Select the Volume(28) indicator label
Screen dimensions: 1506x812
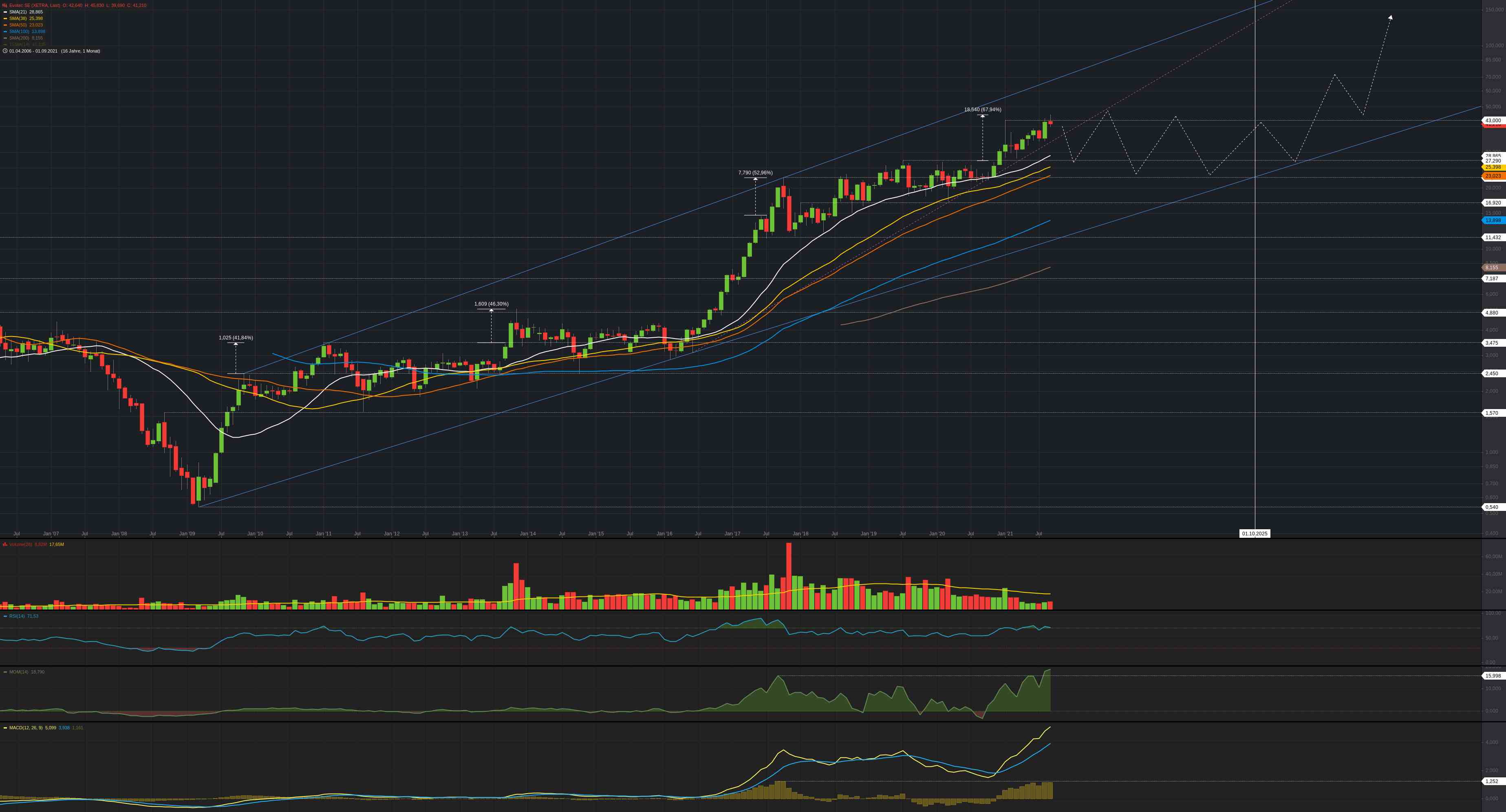tap(20, 544)
